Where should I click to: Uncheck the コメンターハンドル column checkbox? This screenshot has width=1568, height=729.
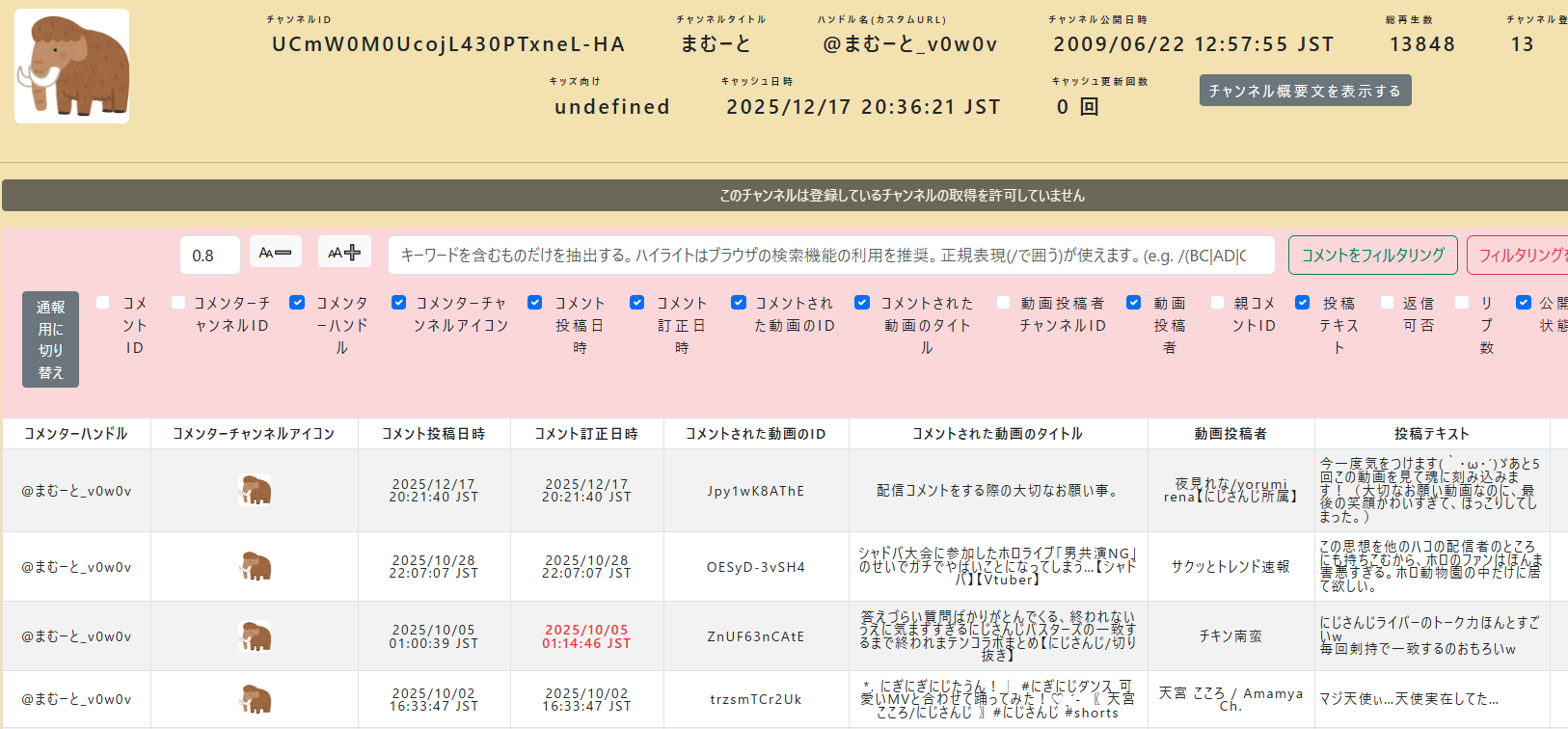[297, 303]
